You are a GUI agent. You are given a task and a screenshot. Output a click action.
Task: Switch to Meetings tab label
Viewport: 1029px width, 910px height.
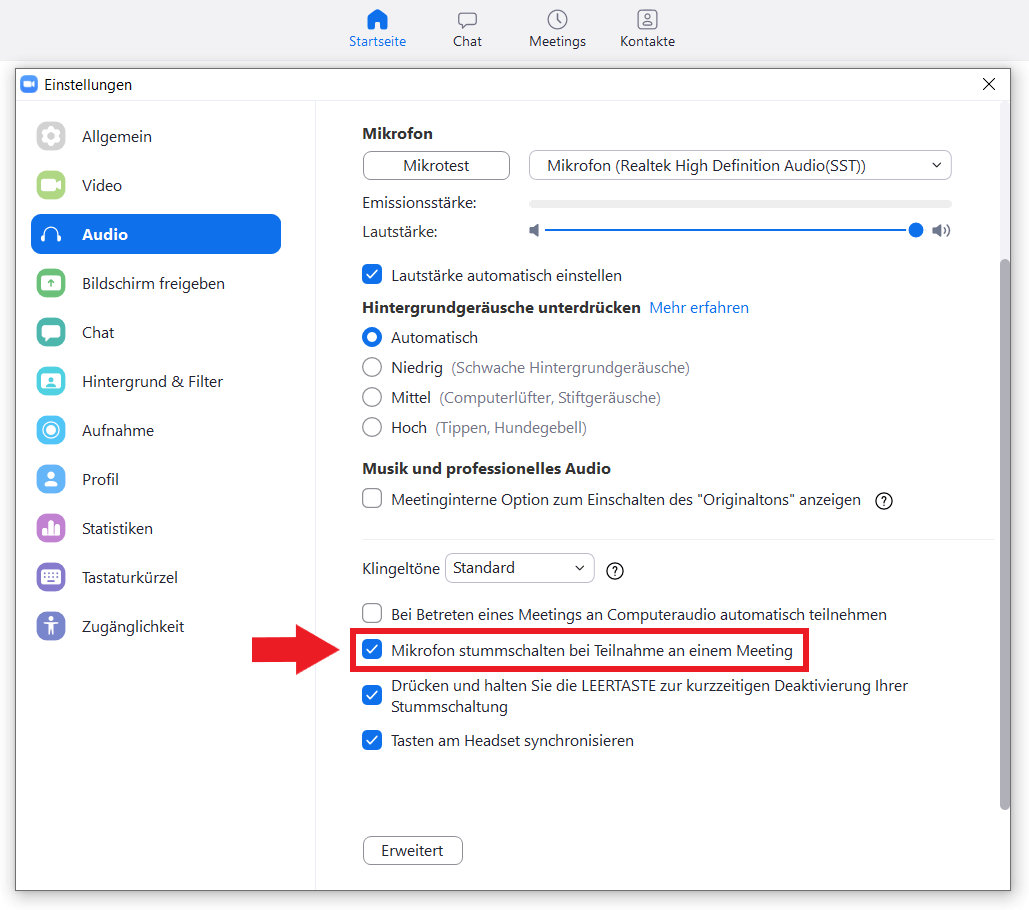[x=557, y=41]
